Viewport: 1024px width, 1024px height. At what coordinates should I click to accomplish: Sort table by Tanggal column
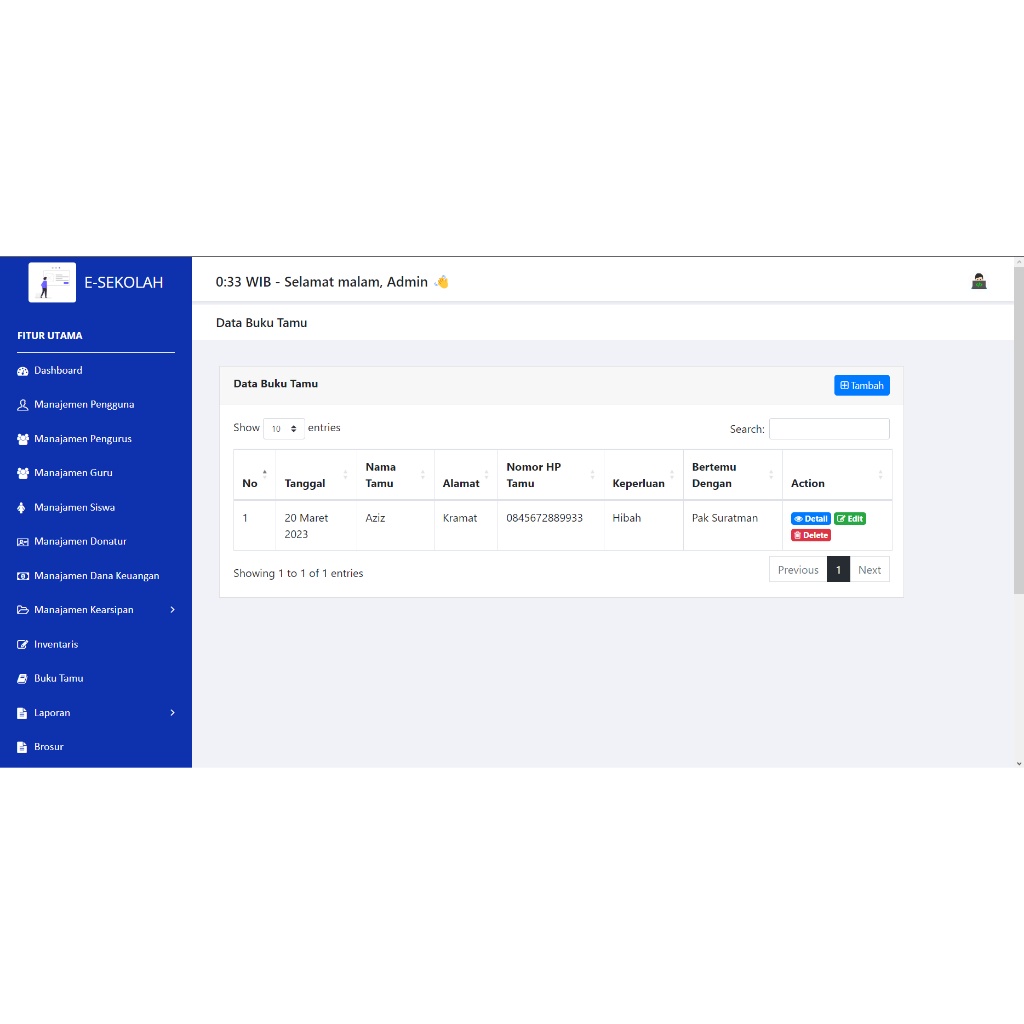click(x=316, y=475)
